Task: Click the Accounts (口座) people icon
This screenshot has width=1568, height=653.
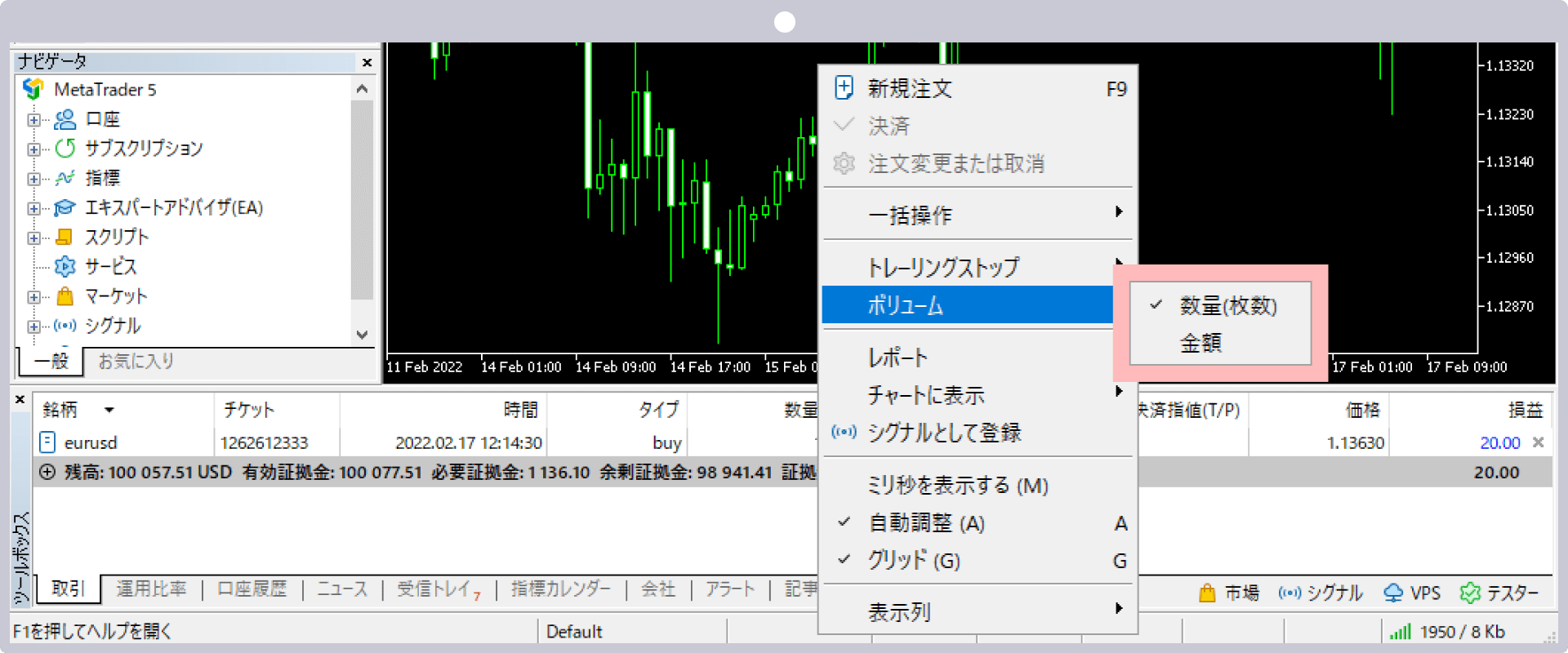Action: [65, 119]
